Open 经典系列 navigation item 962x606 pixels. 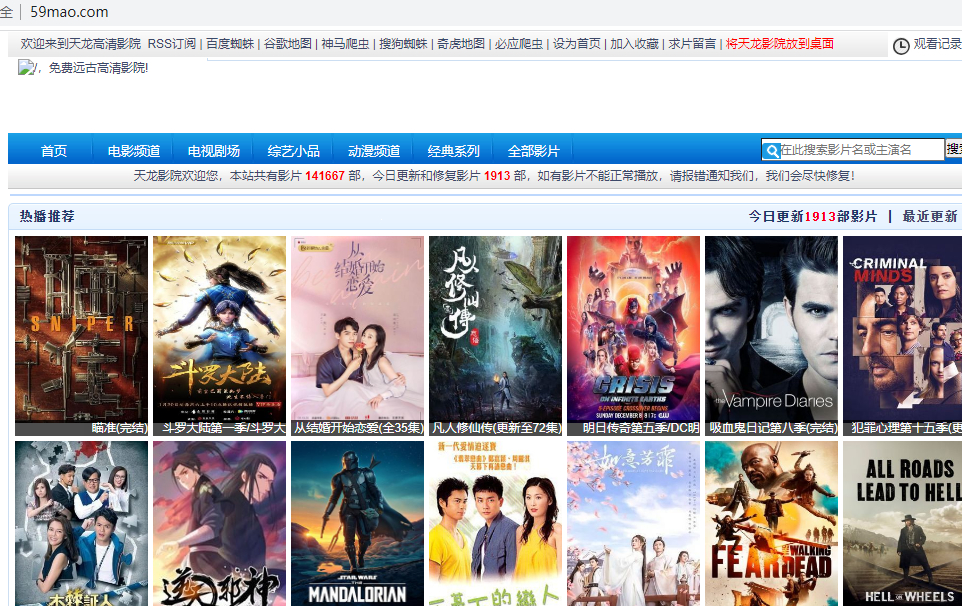pyautogui.click(x=453, y=151)
